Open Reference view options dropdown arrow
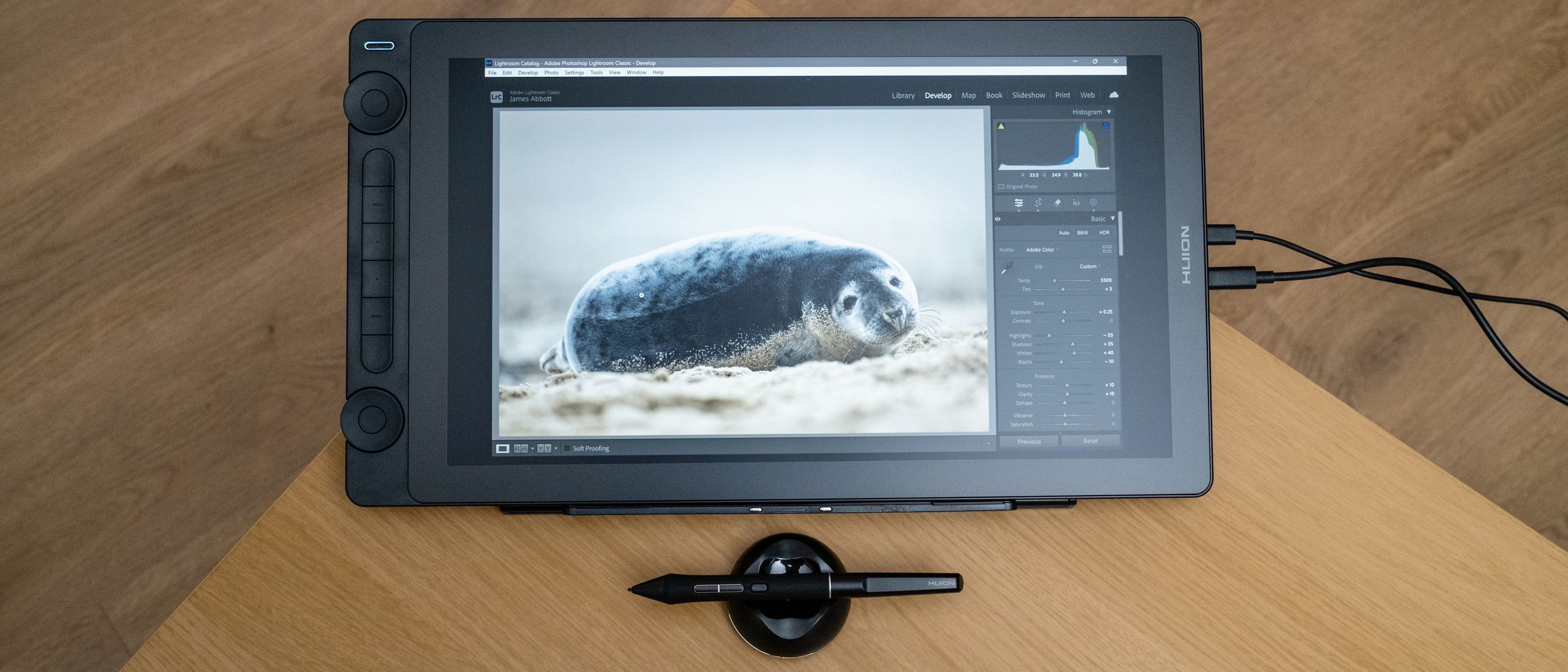The width and height of the screenshot is (1568, 672). [x=532, y=448]
